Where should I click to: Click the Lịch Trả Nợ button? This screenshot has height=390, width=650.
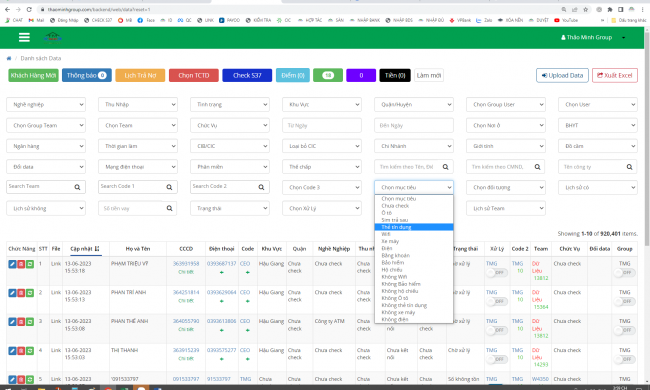pos(140,75)
